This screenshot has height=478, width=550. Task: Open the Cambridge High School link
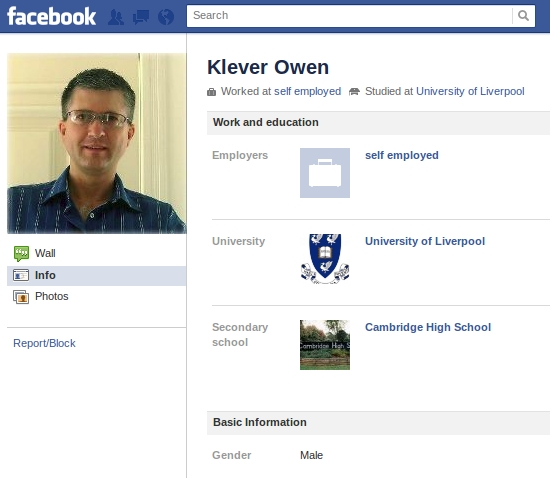[x=428, y=327]
